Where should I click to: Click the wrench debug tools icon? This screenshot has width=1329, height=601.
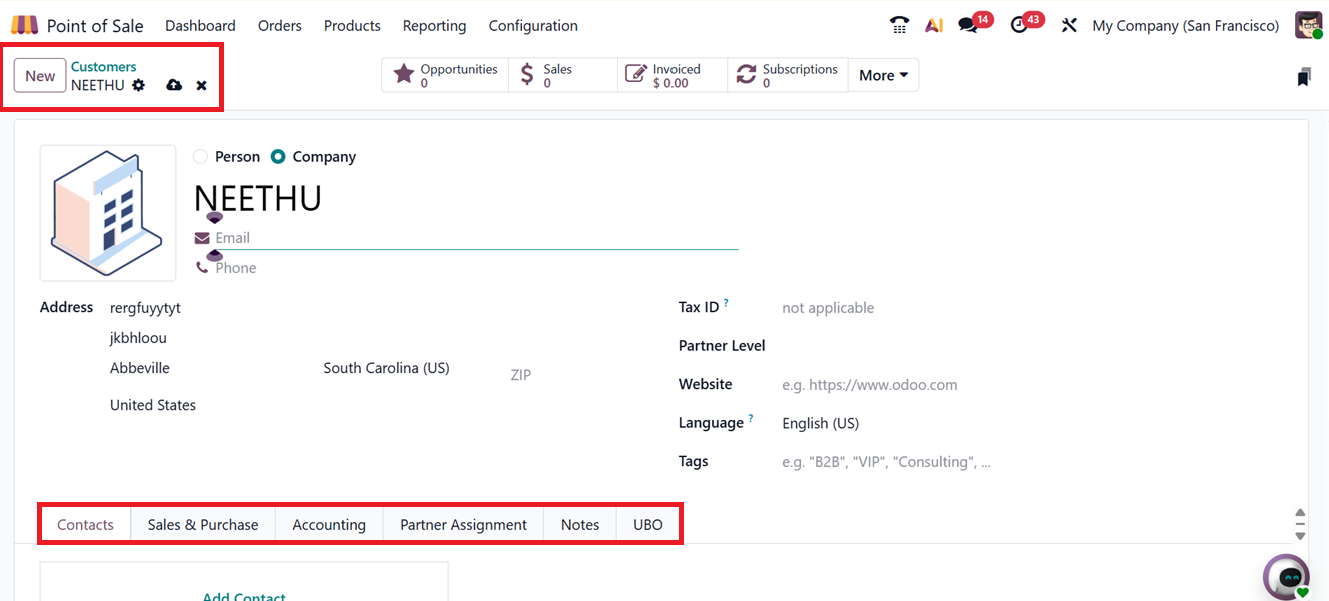coord(1069,25)
